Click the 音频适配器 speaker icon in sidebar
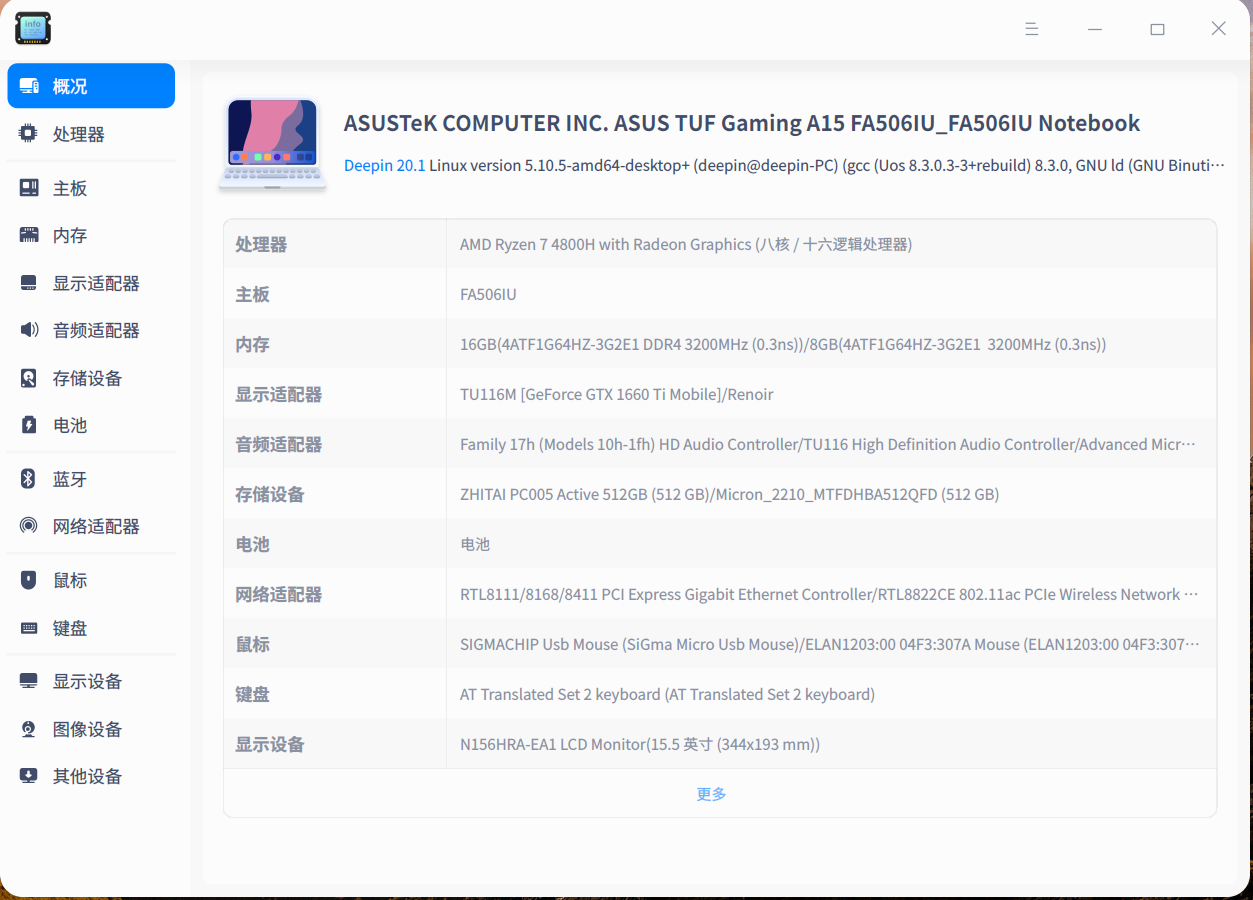Image resolution: width=1253 pixels, height=900 pixels. coord(29,330)
